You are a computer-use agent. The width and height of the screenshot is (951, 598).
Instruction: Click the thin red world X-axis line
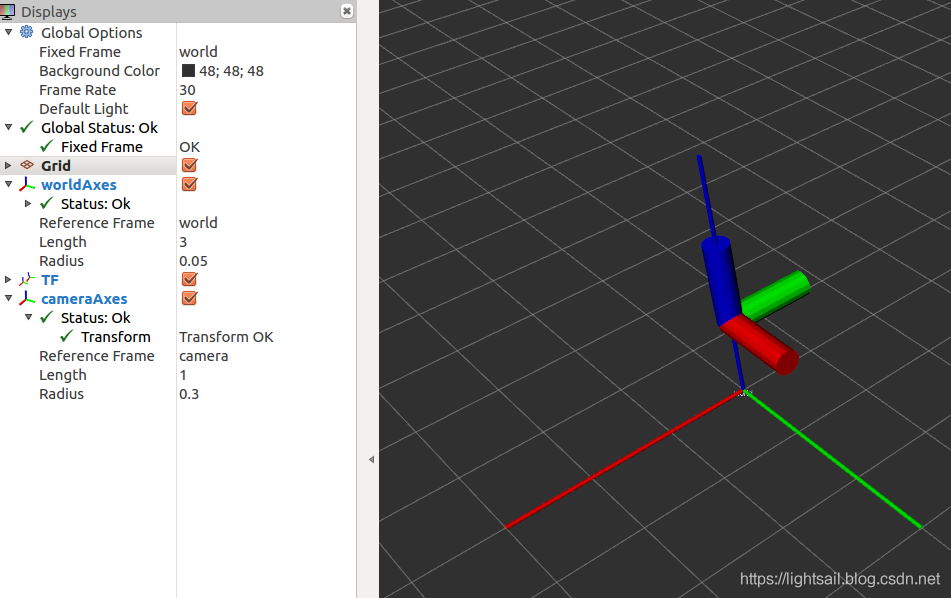point(622,460)
